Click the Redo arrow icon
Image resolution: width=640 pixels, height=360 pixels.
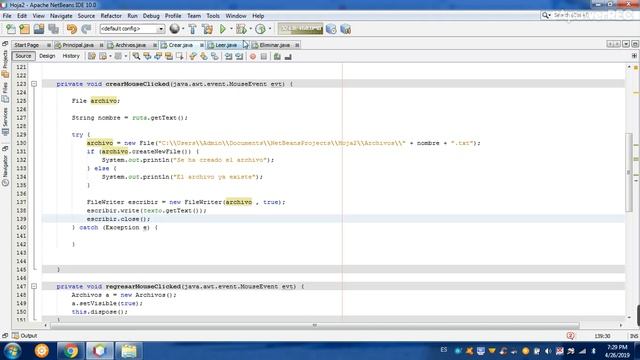point(86,29)
